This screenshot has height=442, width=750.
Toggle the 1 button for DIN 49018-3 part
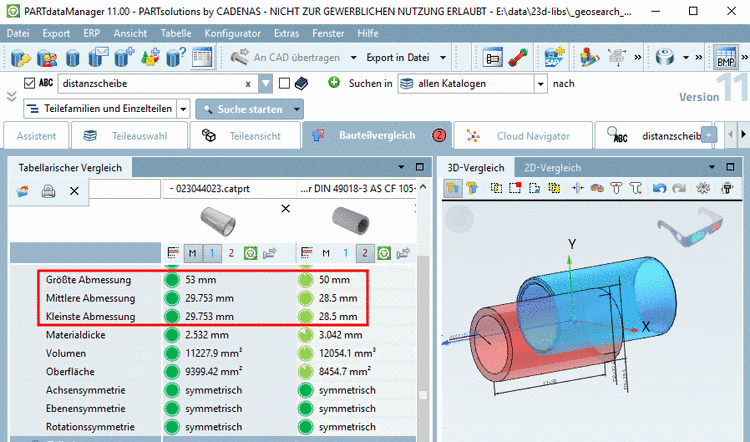(345, 253)
